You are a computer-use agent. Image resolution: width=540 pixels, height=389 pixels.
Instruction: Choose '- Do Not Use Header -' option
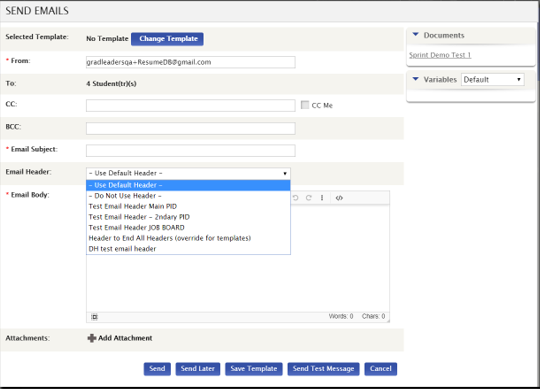[x=188, y=196]
